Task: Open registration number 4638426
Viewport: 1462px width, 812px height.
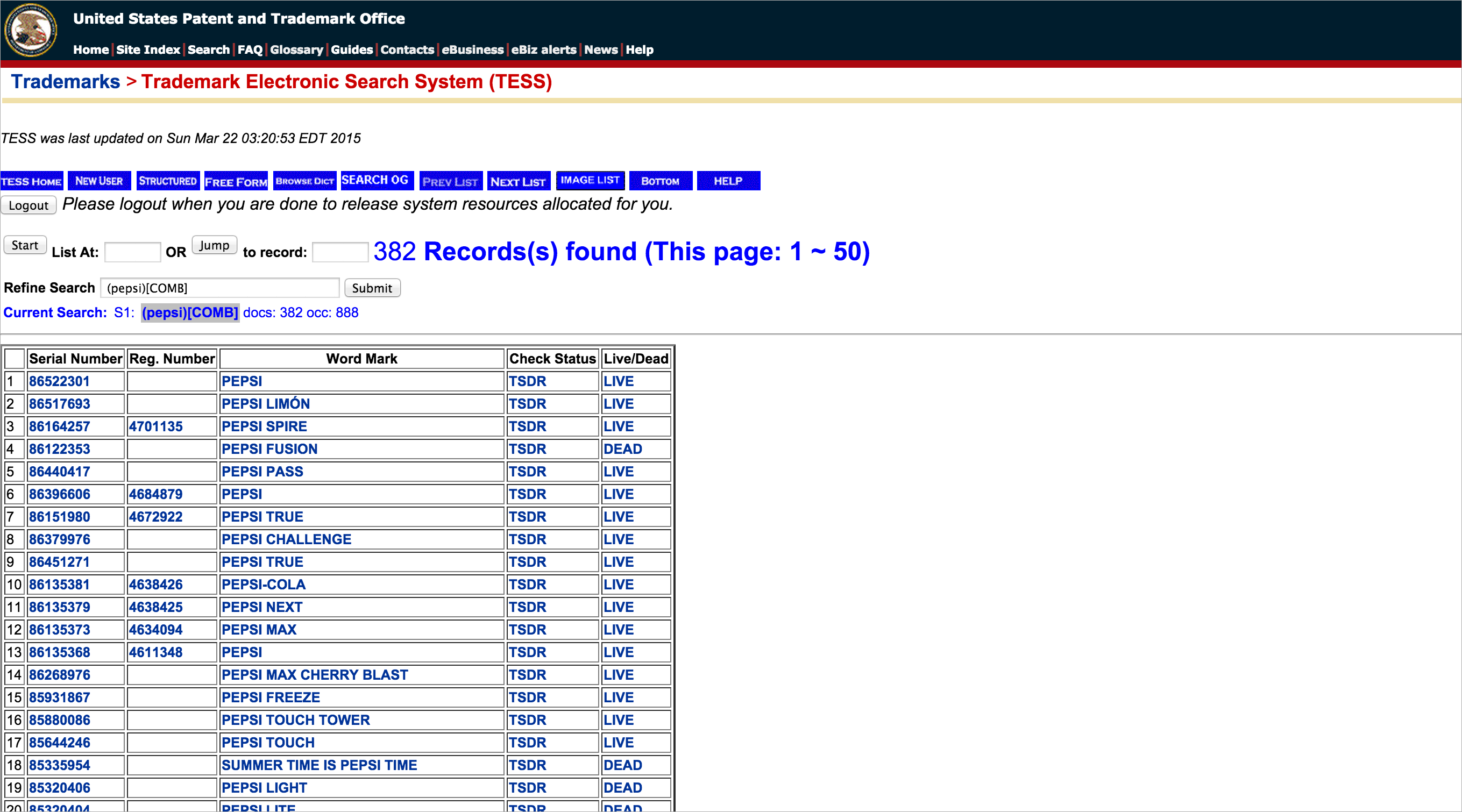Action: coord(155,585)
